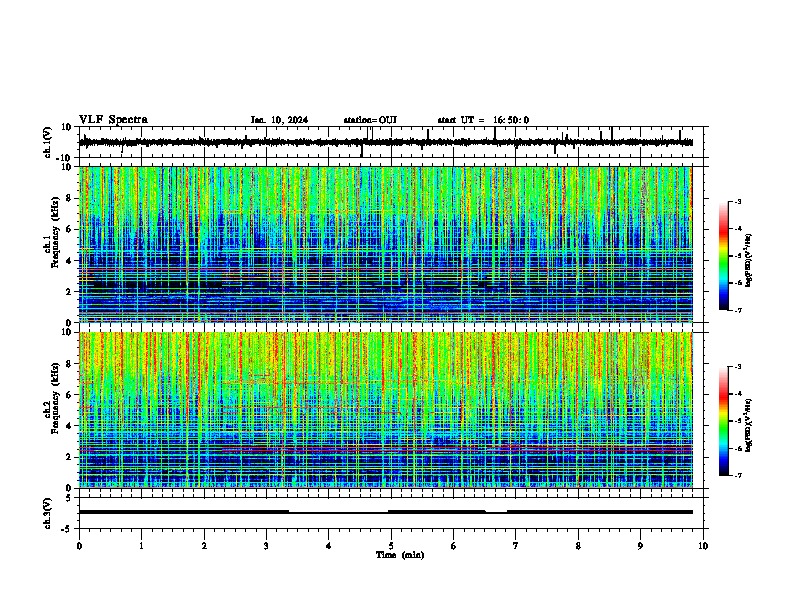The image size is (792, 612).
Task: Click the ch.1 colorbar log(PSD) label
Action: [x=749, y=261]
